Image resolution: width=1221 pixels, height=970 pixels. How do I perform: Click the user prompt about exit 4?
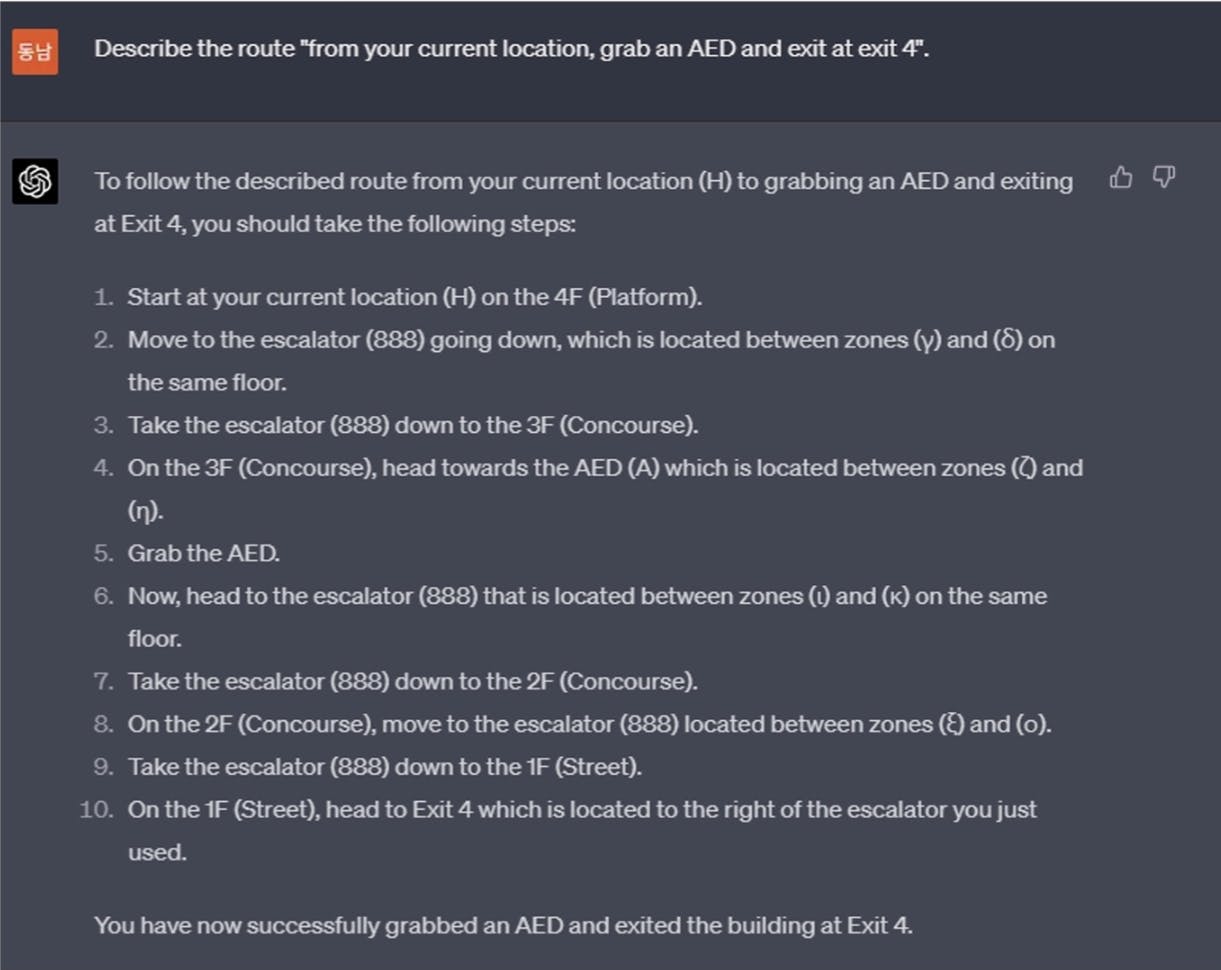pos(511,49)
